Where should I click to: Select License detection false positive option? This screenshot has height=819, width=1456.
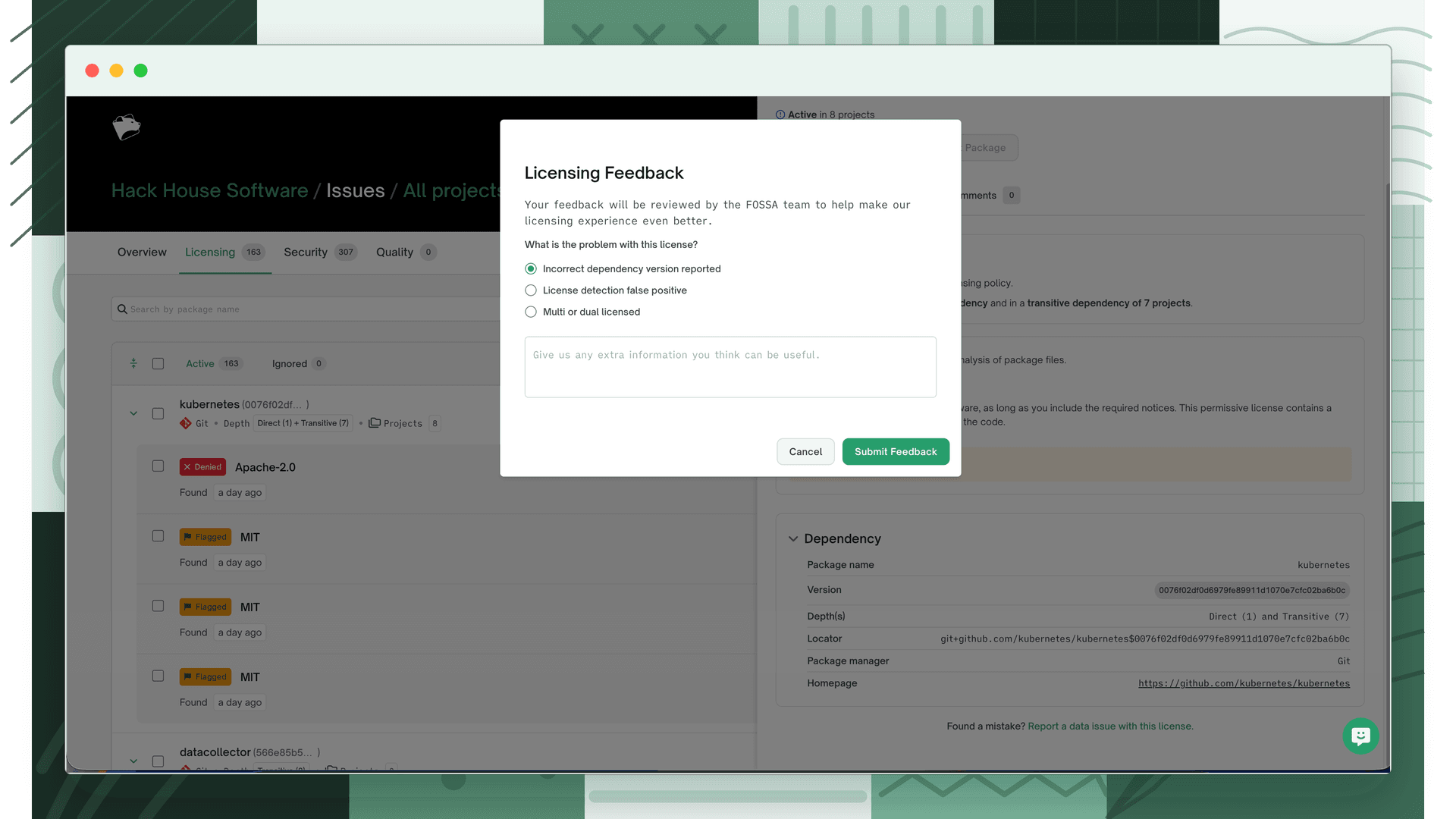click(x=531, y=290)
